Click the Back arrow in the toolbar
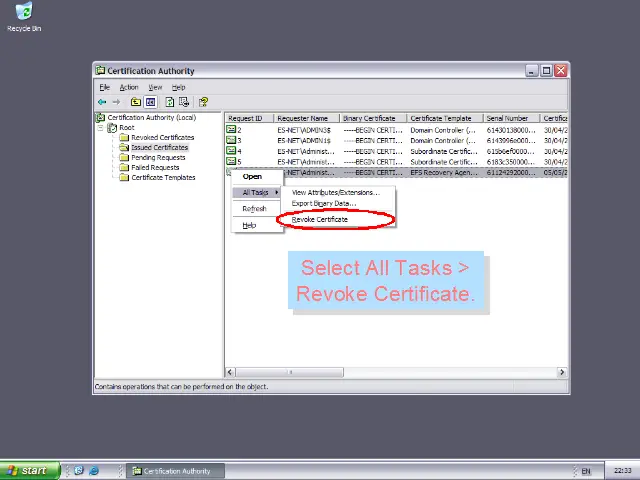Viewport: 640px width, 480px height. (102, 102)
